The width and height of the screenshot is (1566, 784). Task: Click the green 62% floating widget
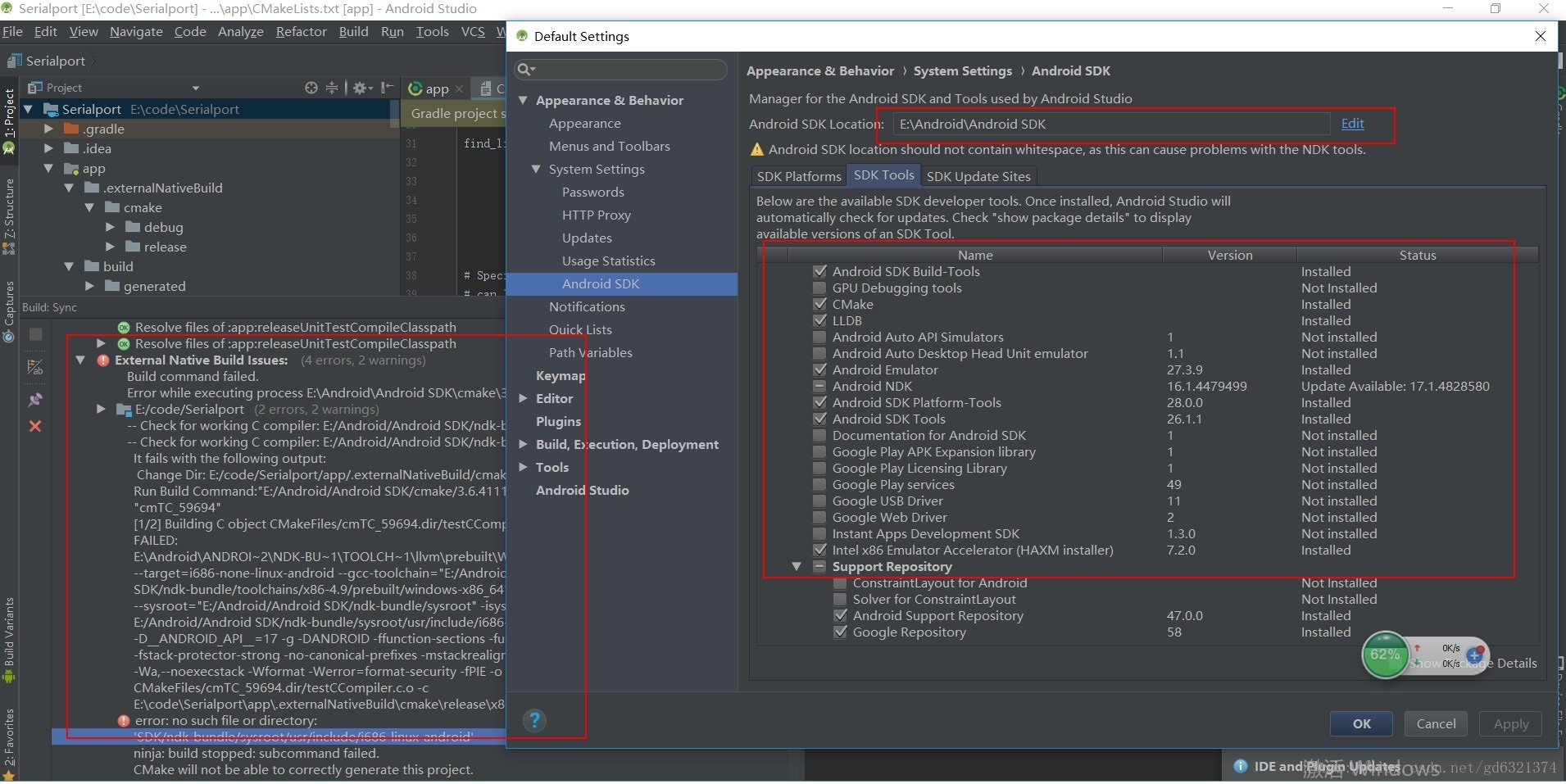(x=1385, y=655)
